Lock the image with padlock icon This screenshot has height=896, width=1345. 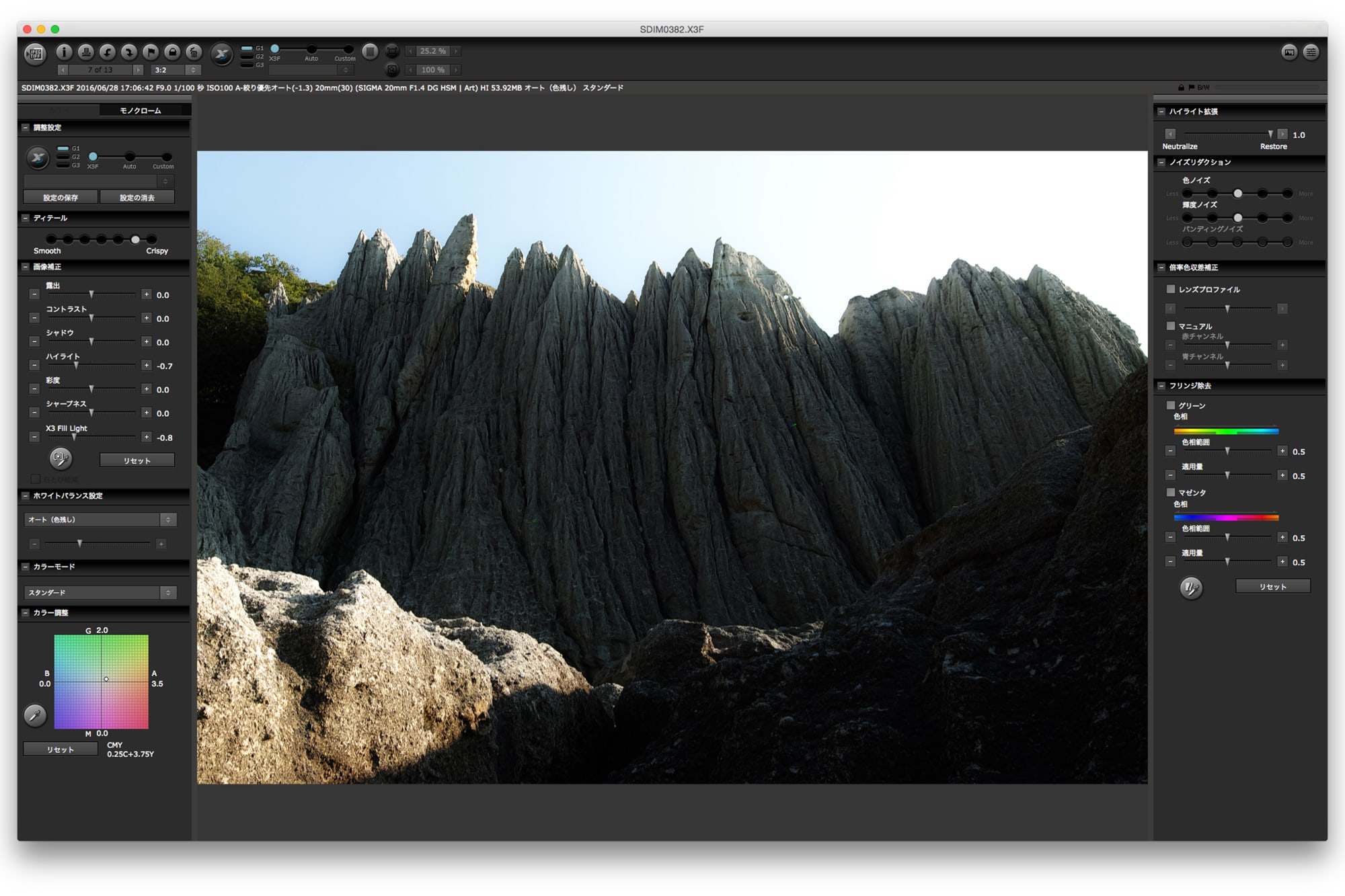[172, 52]
